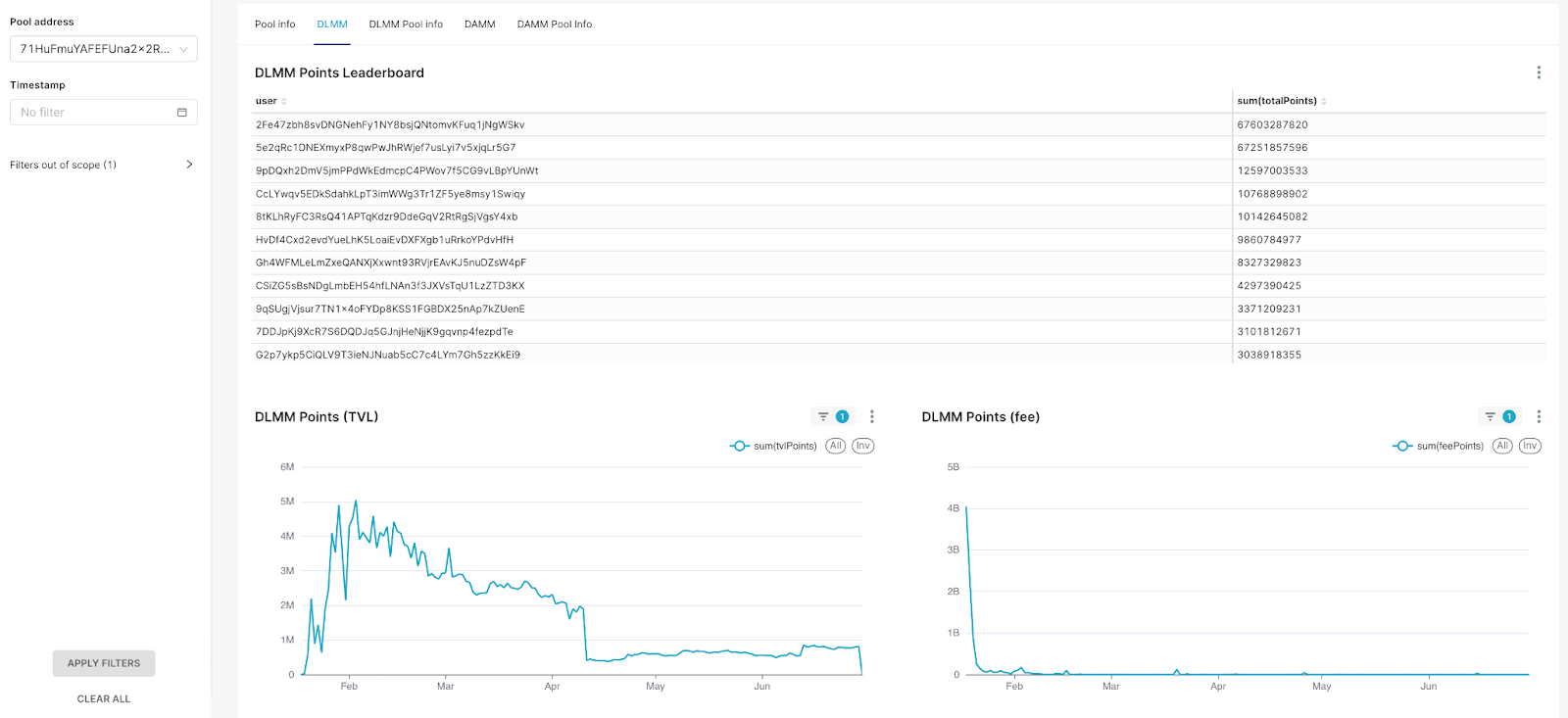Sort by the sum(totalPoints) column arrows

[x=1324, y=102]
